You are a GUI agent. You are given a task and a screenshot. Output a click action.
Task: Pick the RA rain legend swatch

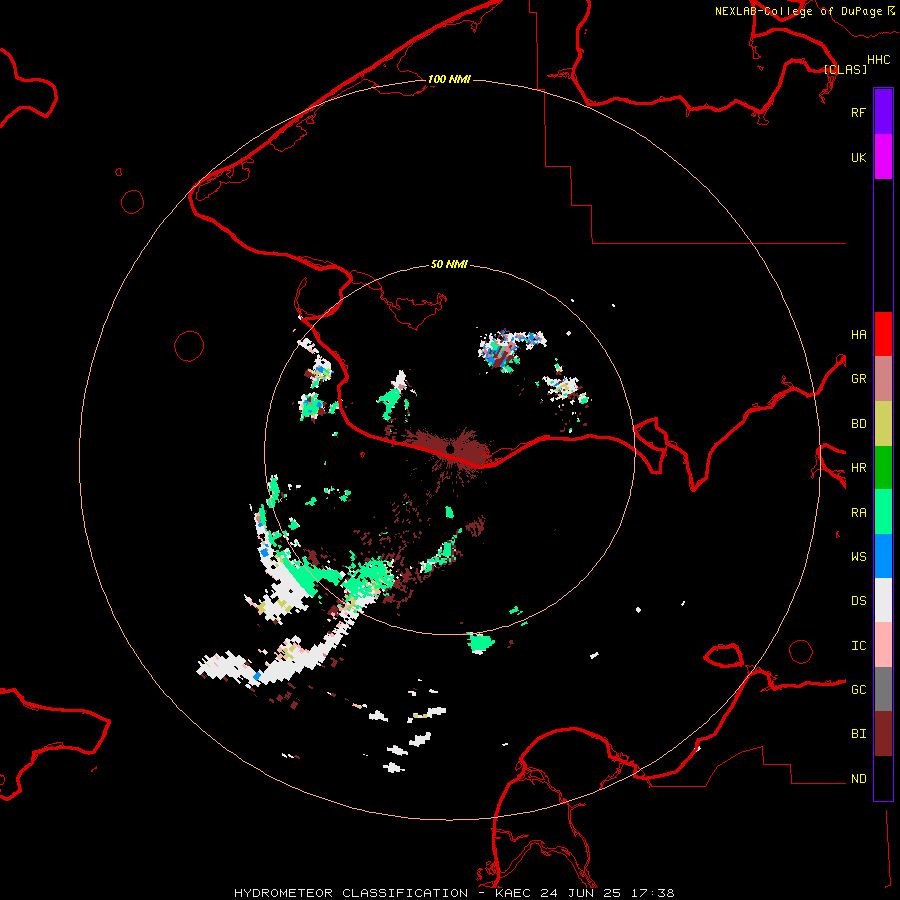[883, 512]
